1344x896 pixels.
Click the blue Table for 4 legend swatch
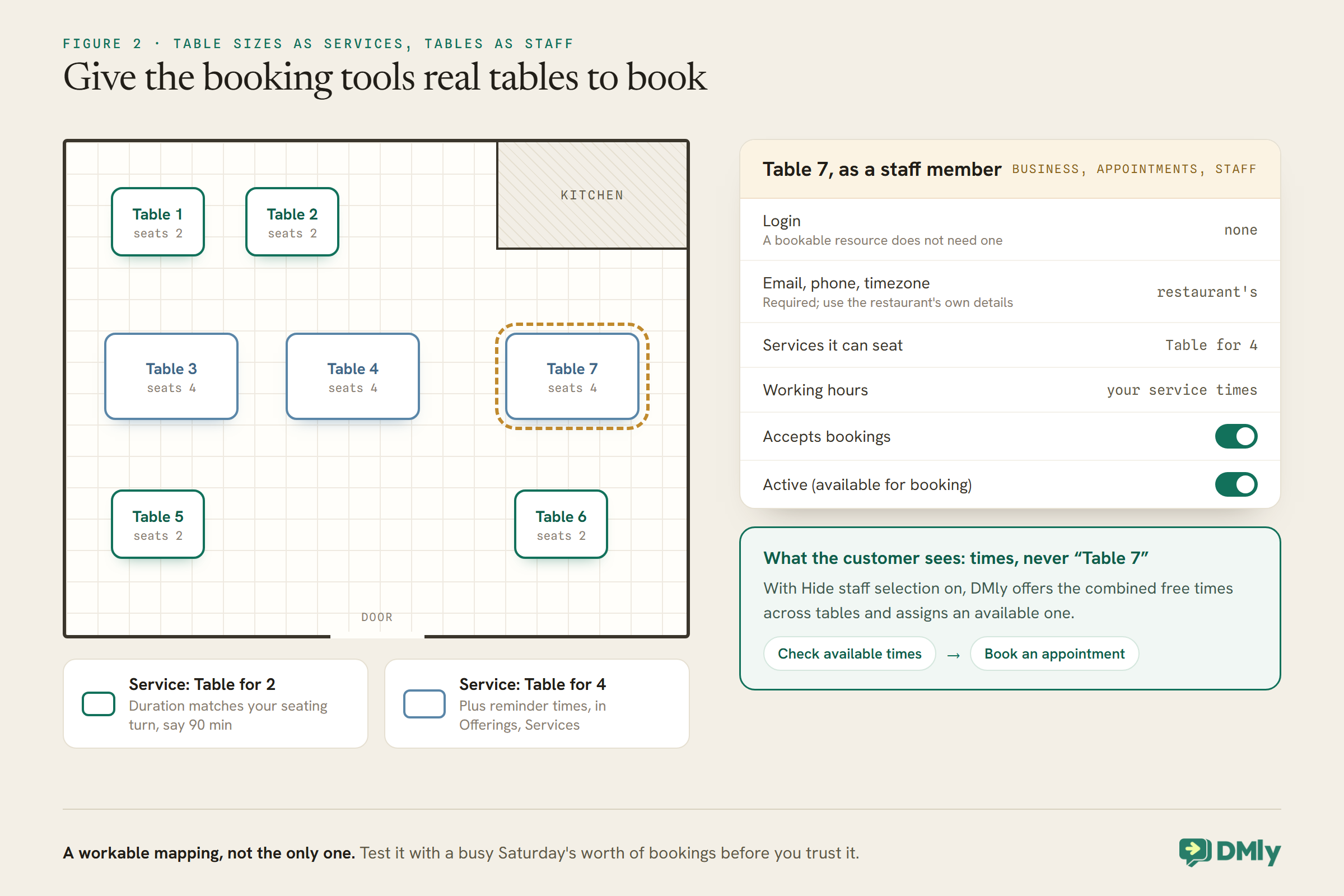(424, 703)
